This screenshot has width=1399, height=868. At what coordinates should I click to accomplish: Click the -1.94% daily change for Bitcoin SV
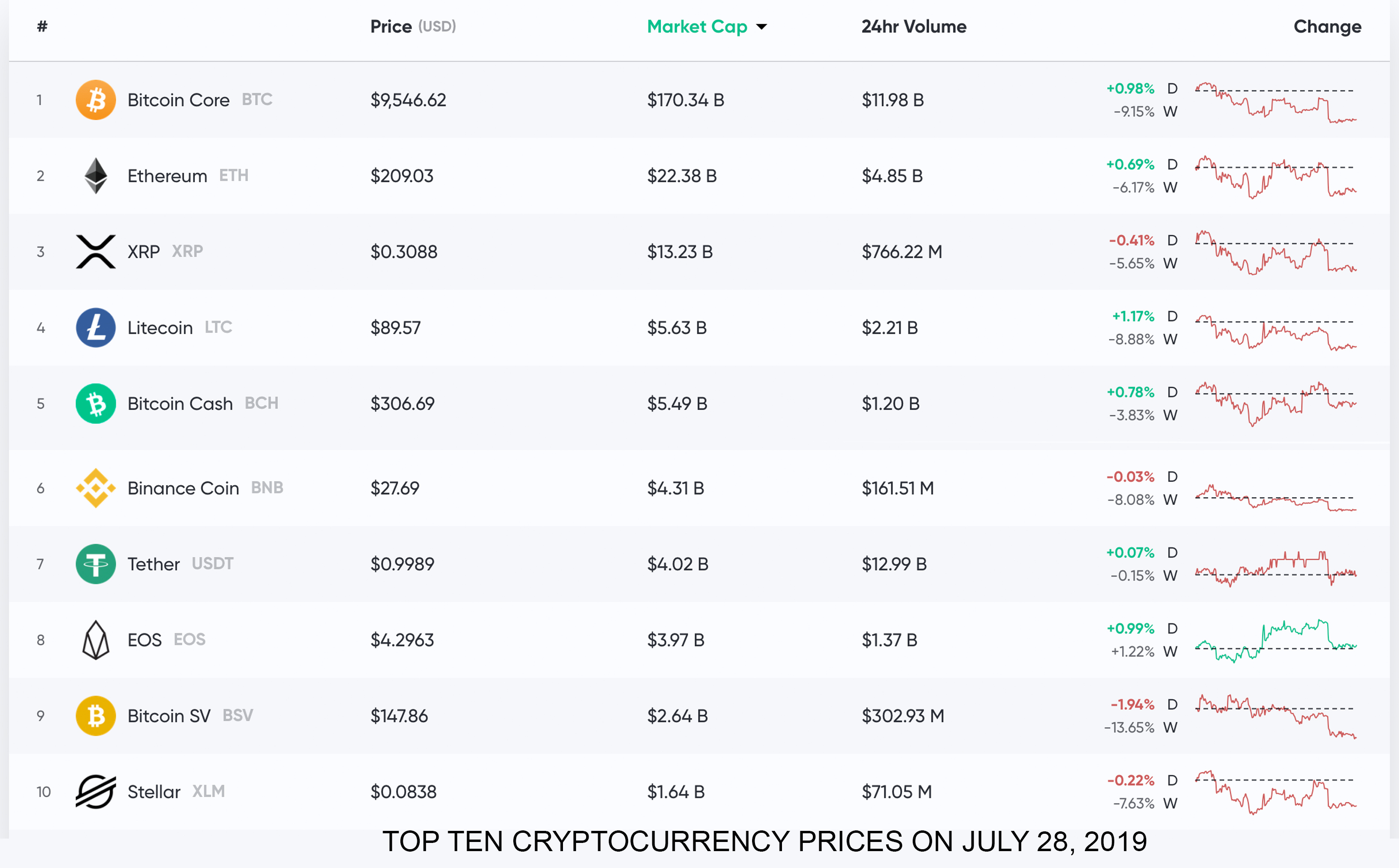[1132, 705]
